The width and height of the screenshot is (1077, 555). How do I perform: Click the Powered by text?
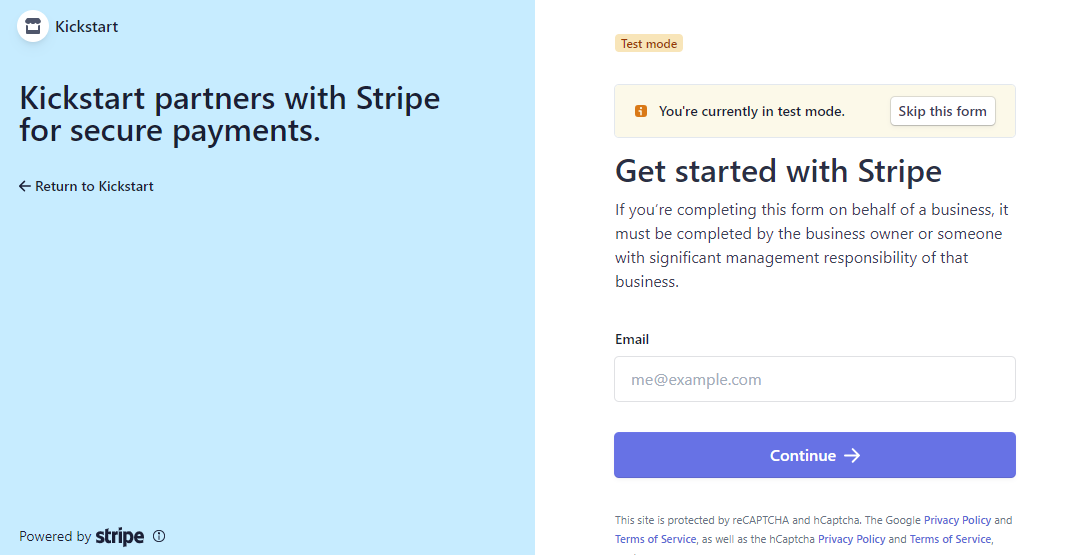pyautogui.click(x=55, y=536)
